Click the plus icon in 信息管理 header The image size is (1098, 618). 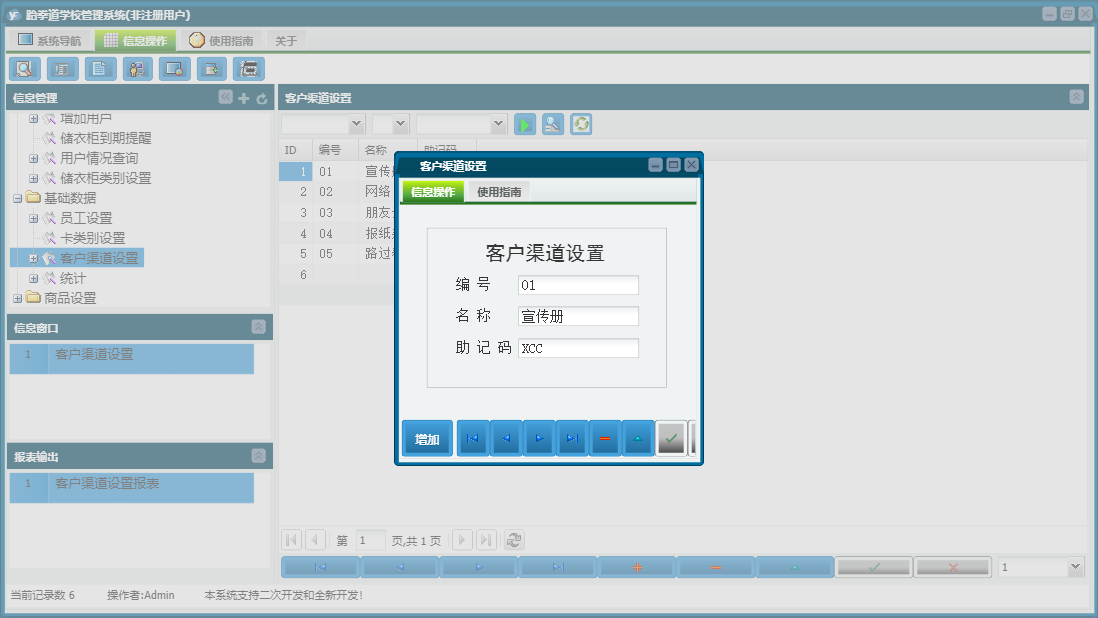(244, 99)
